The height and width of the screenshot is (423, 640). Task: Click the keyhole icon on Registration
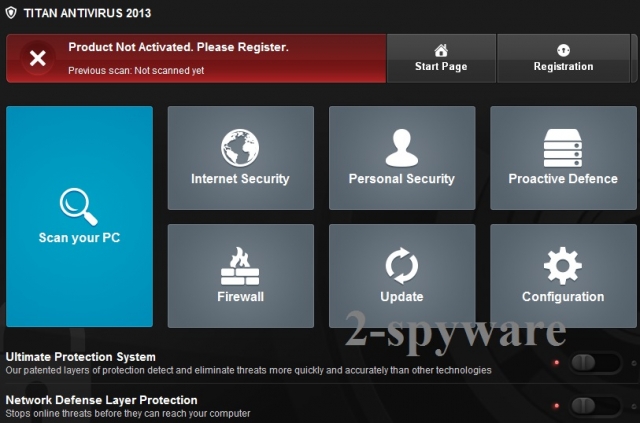pos(563,51)
